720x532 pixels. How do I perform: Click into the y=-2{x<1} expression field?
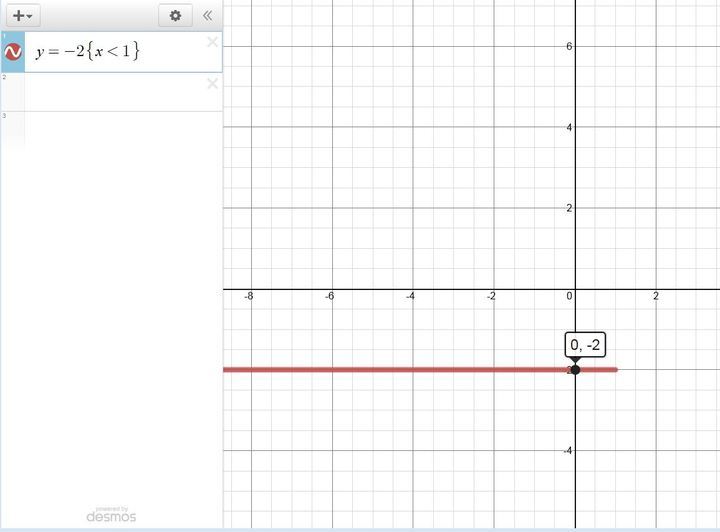pyautogui.click(x=110, y=52)
